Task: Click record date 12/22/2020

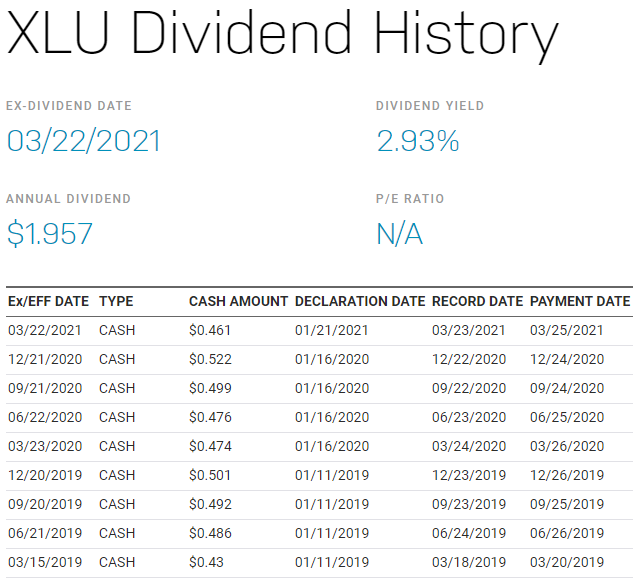Action: click(x=469, y=359)
